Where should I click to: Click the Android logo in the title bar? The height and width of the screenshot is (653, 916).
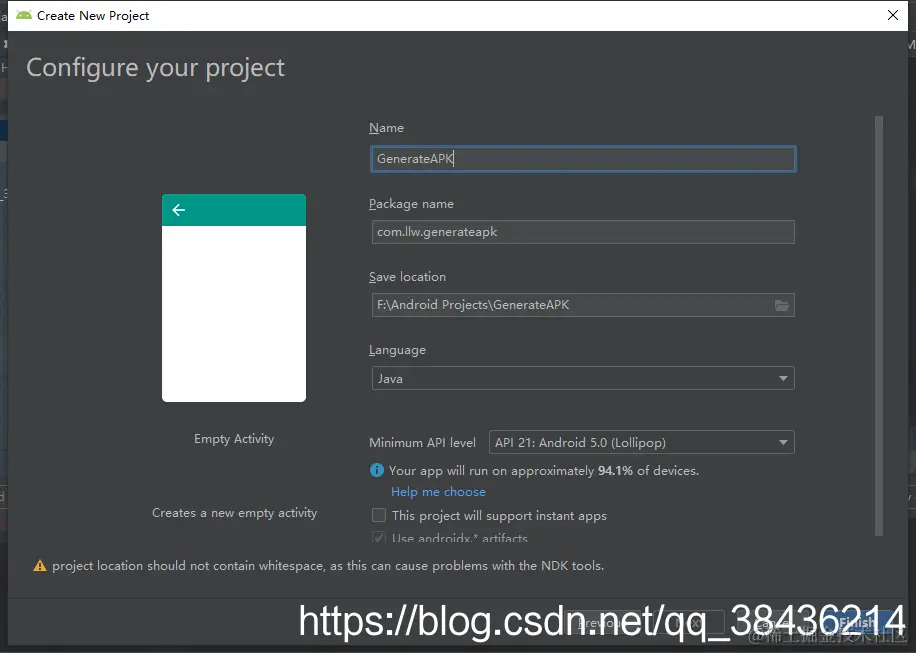click(24, 15)
